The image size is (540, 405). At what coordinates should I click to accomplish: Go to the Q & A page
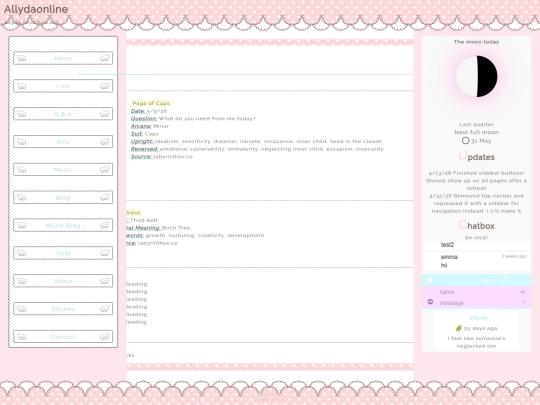coord(63,114)
